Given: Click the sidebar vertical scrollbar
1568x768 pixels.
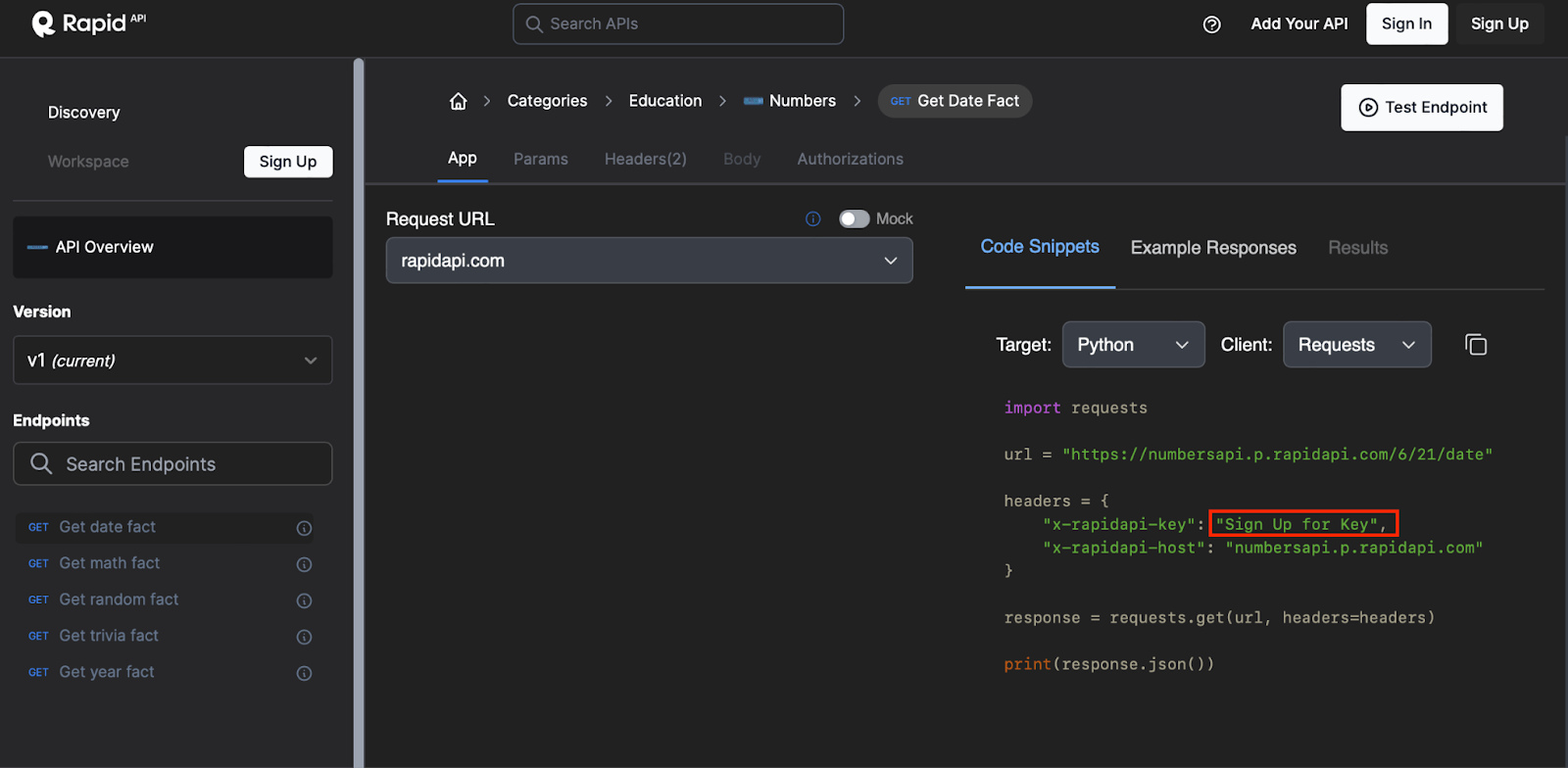Looking at the screenshot, I should (359, 411).
